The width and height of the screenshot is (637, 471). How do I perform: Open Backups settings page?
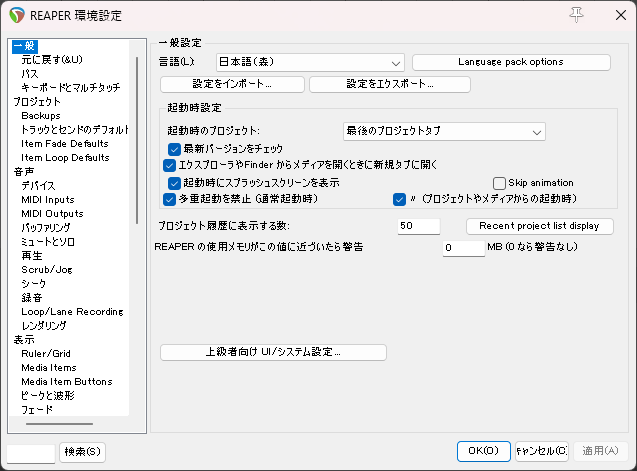(41, 116)
